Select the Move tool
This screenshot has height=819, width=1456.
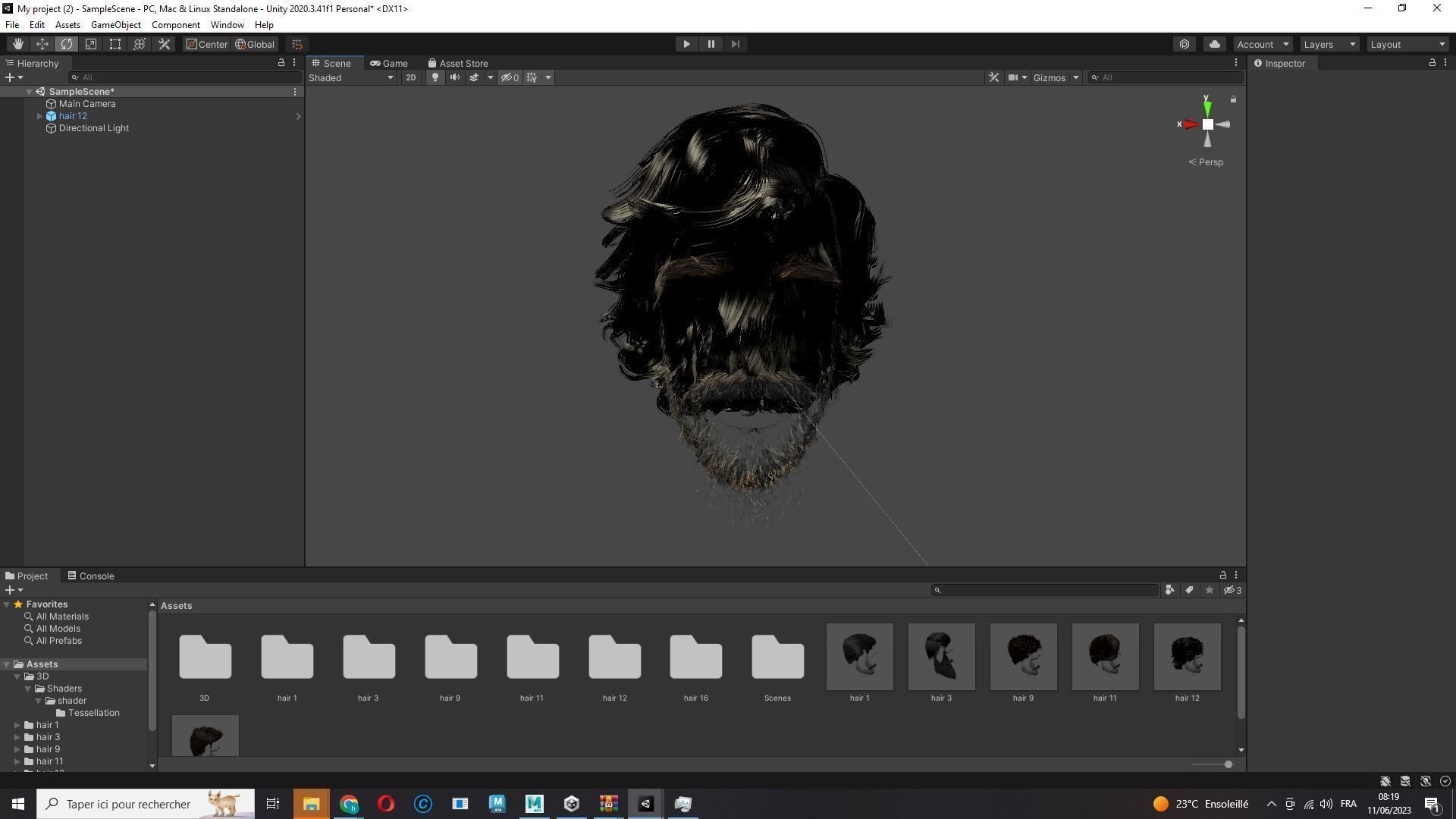(x=42, y=44)
